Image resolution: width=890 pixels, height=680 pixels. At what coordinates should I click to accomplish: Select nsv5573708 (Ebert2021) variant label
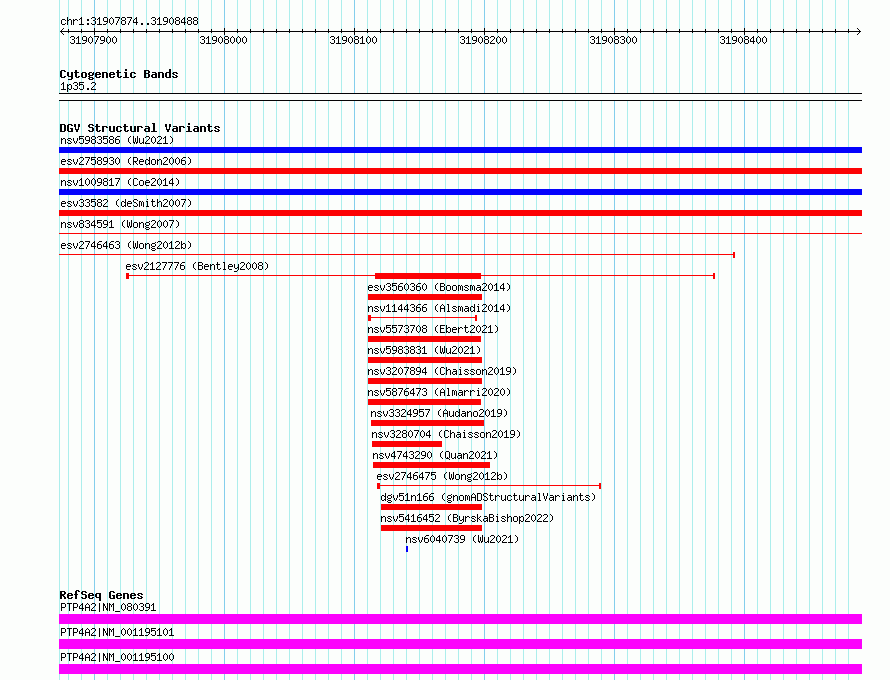pyautogui.click(x=433, y=329)
